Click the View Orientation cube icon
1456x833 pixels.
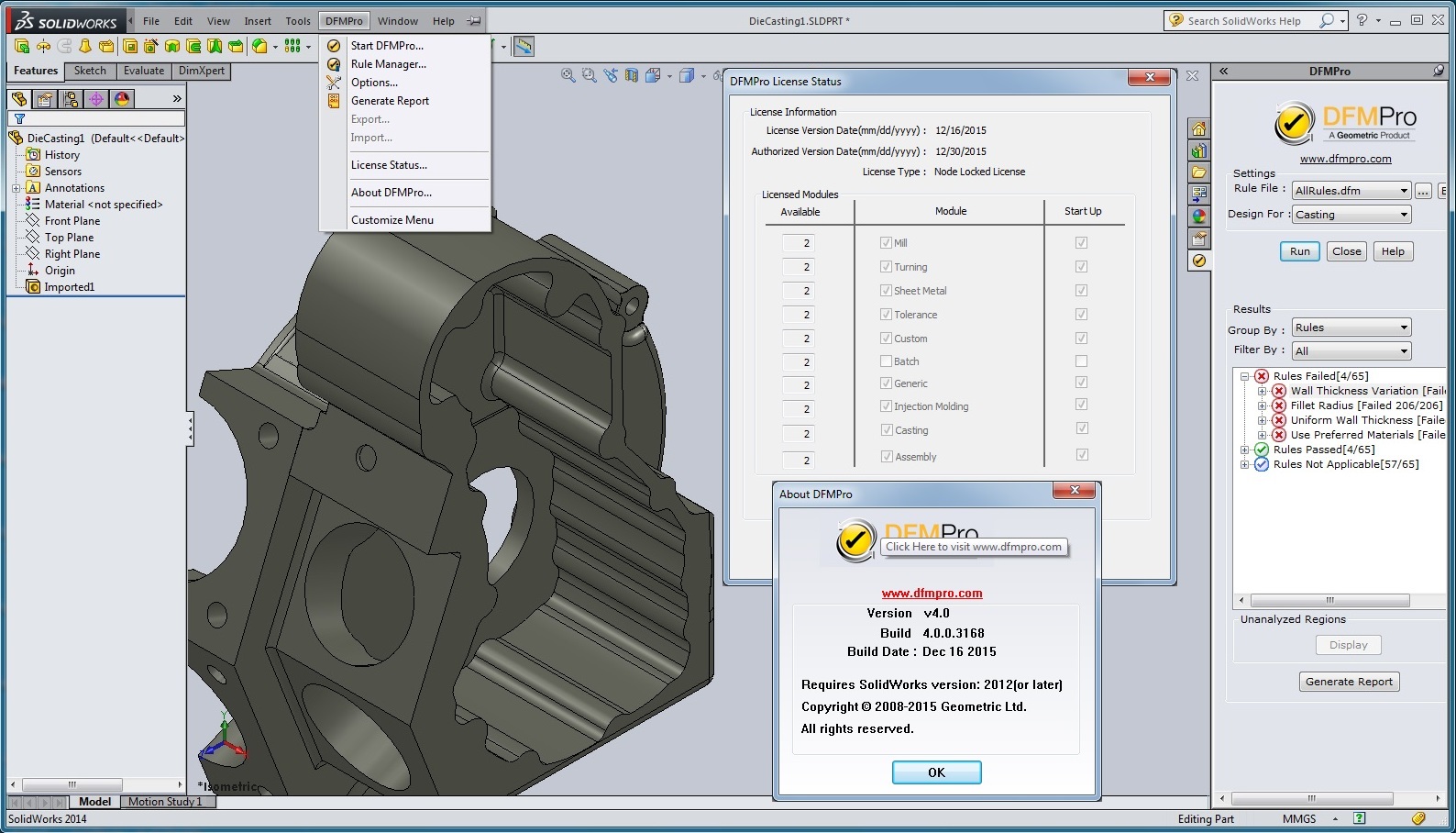(x=653, y=75)
